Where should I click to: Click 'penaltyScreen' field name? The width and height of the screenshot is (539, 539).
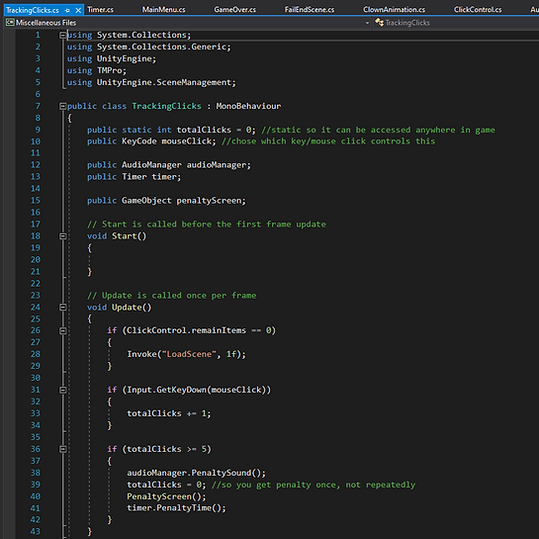(209, 201)
